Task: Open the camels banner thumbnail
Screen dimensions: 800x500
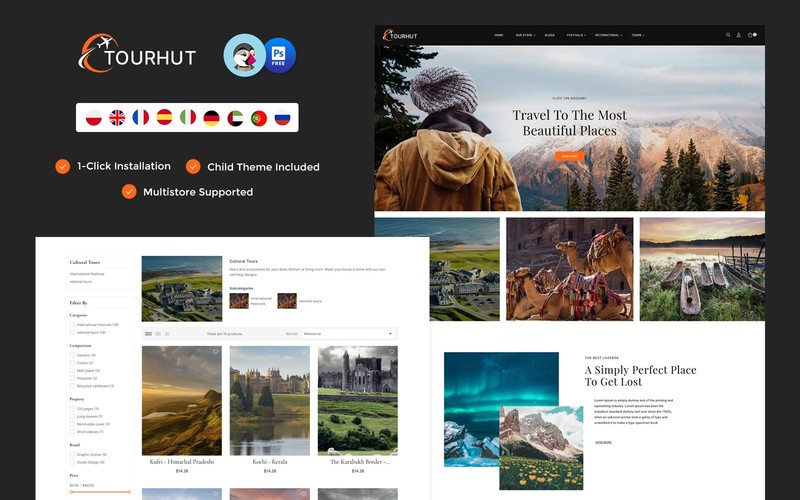Action: [569, 269]
